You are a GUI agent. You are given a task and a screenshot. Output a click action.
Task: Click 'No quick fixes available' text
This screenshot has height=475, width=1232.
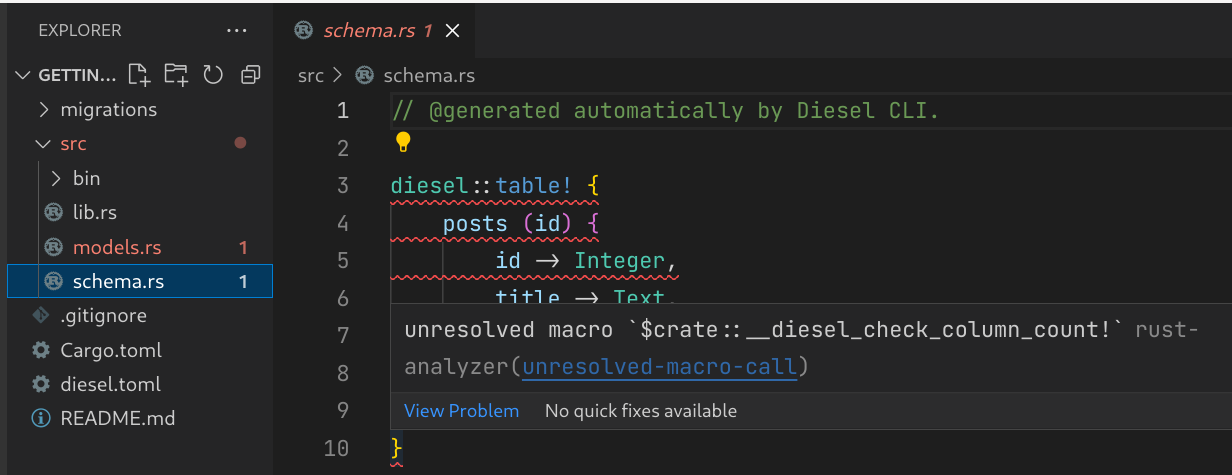[641, 411]
